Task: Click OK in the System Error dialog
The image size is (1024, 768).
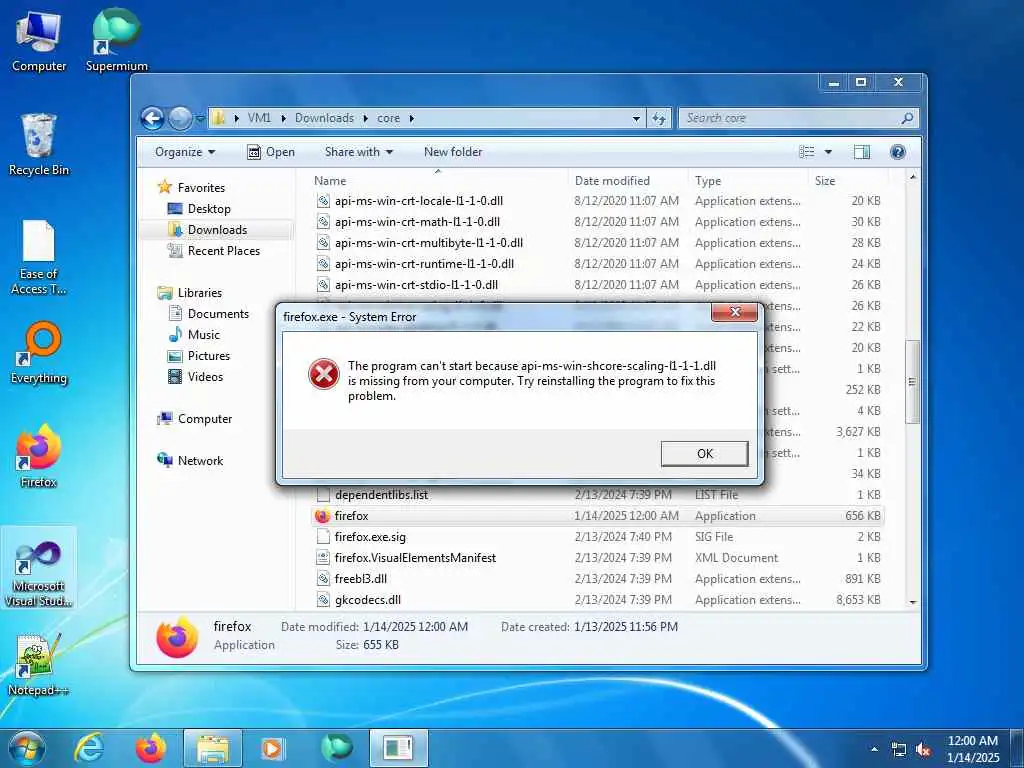Action: tap(704, 453)
